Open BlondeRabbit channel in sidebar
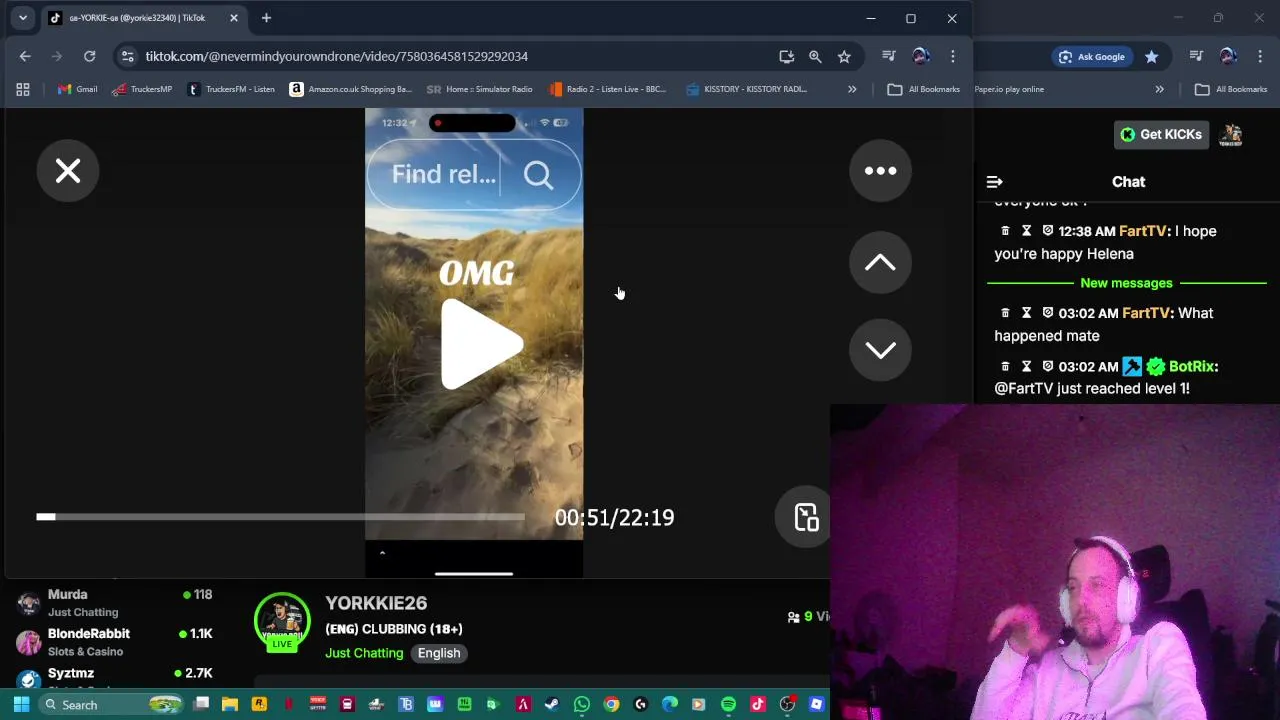The height and width of the screenshot is (720, 1280). [115, 641]
